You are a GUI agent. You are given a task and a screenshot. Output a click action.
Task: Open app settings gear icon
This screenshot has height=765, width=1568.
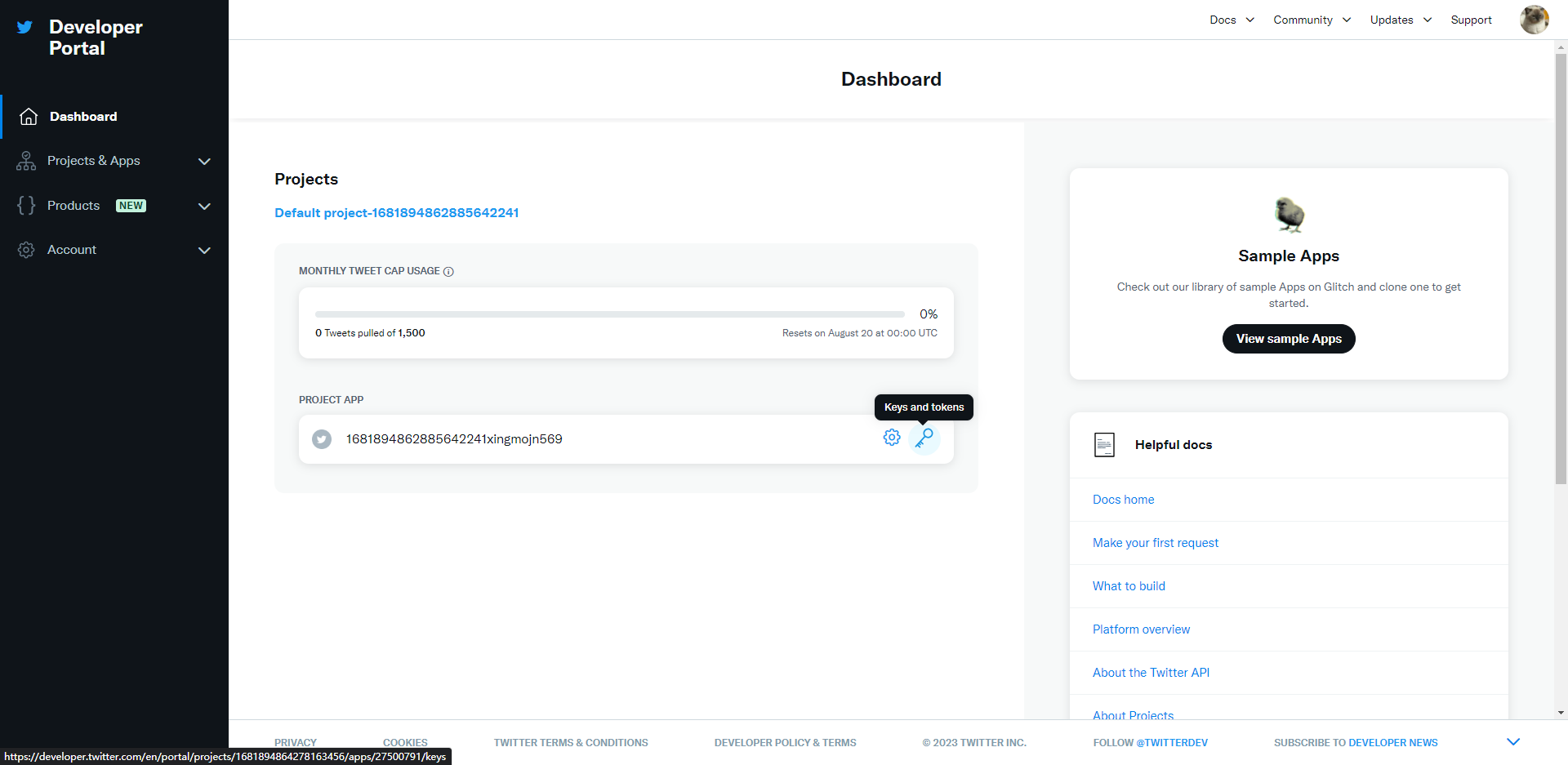point(892,438)
